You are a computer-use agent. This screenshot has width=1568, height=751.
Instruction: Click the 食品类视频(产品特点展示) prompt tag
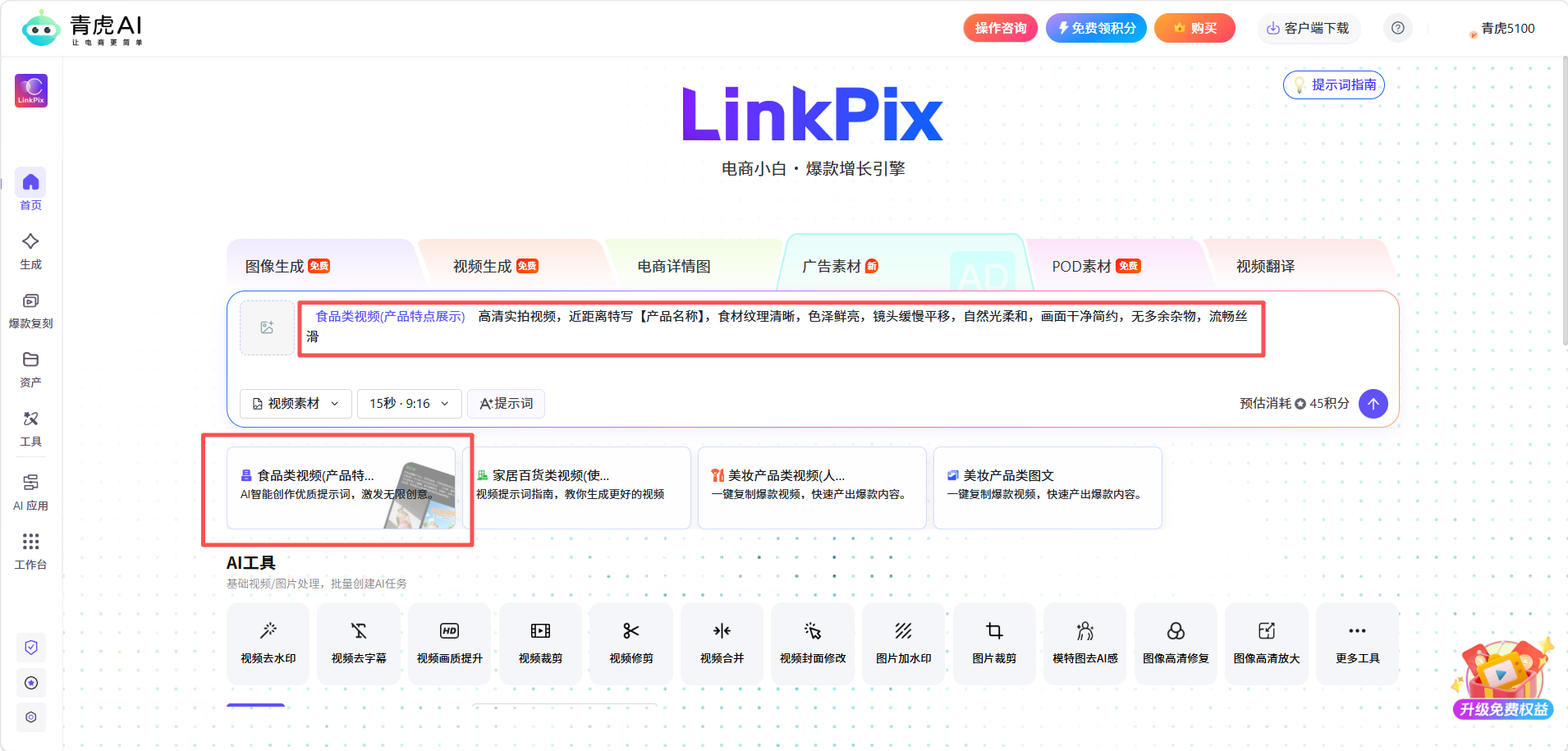pos(391,316)
